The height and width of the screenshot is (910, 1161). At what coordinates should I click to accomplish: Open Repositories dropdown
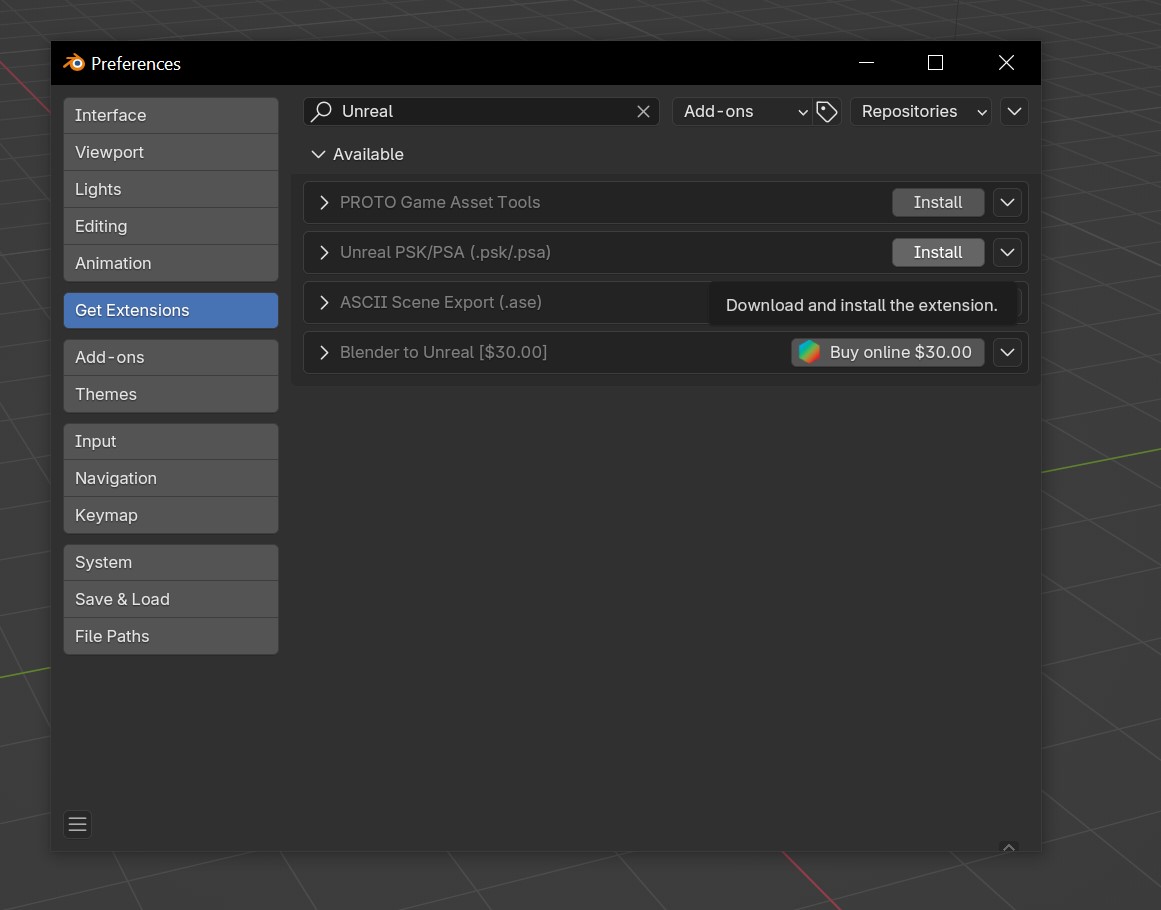[920, 112]
